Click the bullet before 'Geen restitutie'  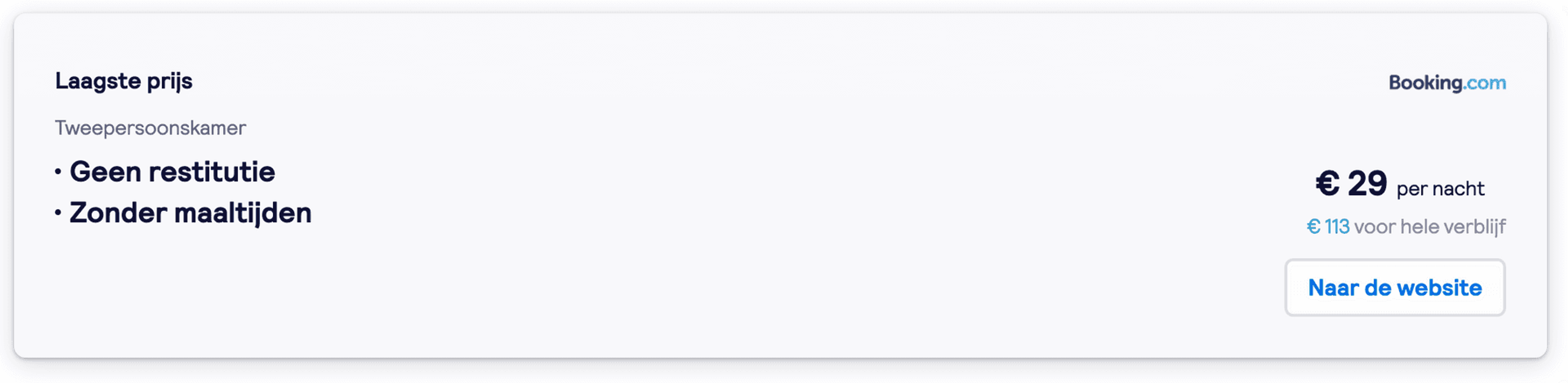coord(58,172)
